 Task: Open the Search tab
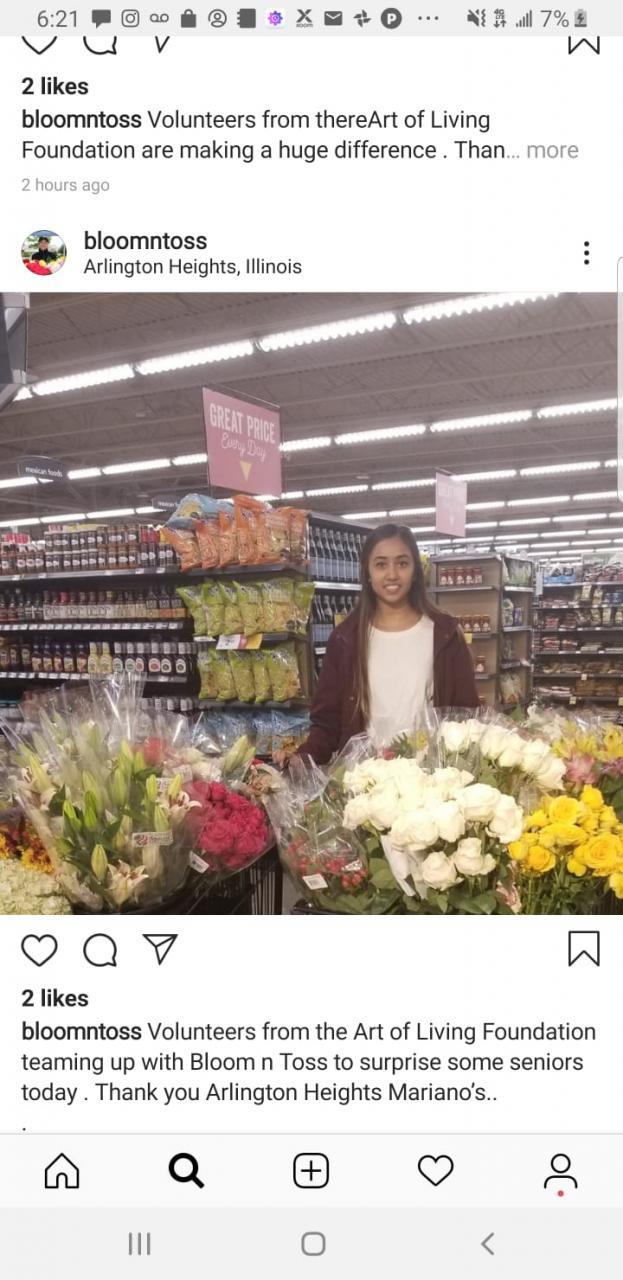click(186, 1170)
